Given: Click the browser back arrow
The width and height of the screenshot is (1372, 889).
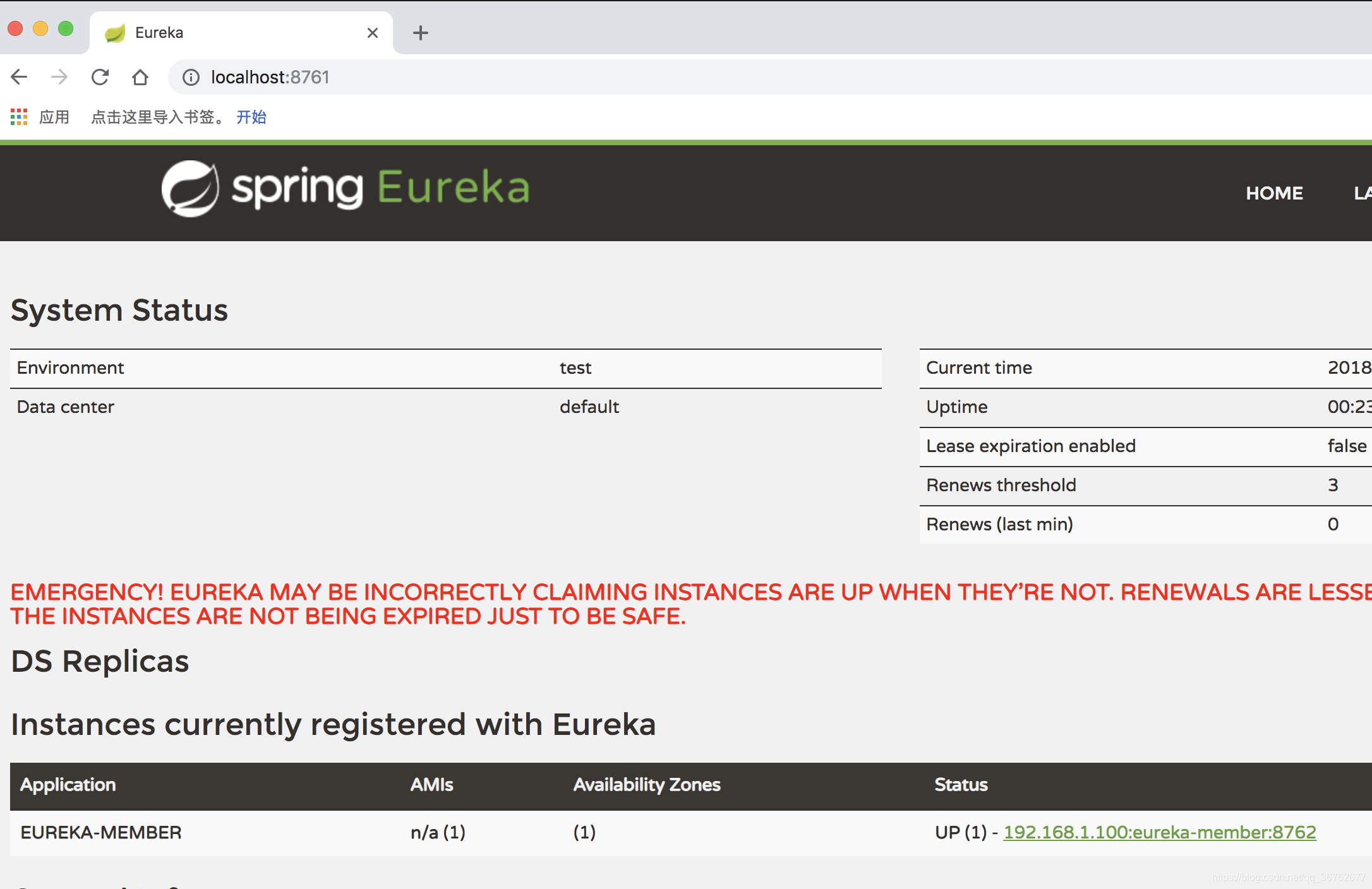Looking at the screenshot, I should pos(19,77).
